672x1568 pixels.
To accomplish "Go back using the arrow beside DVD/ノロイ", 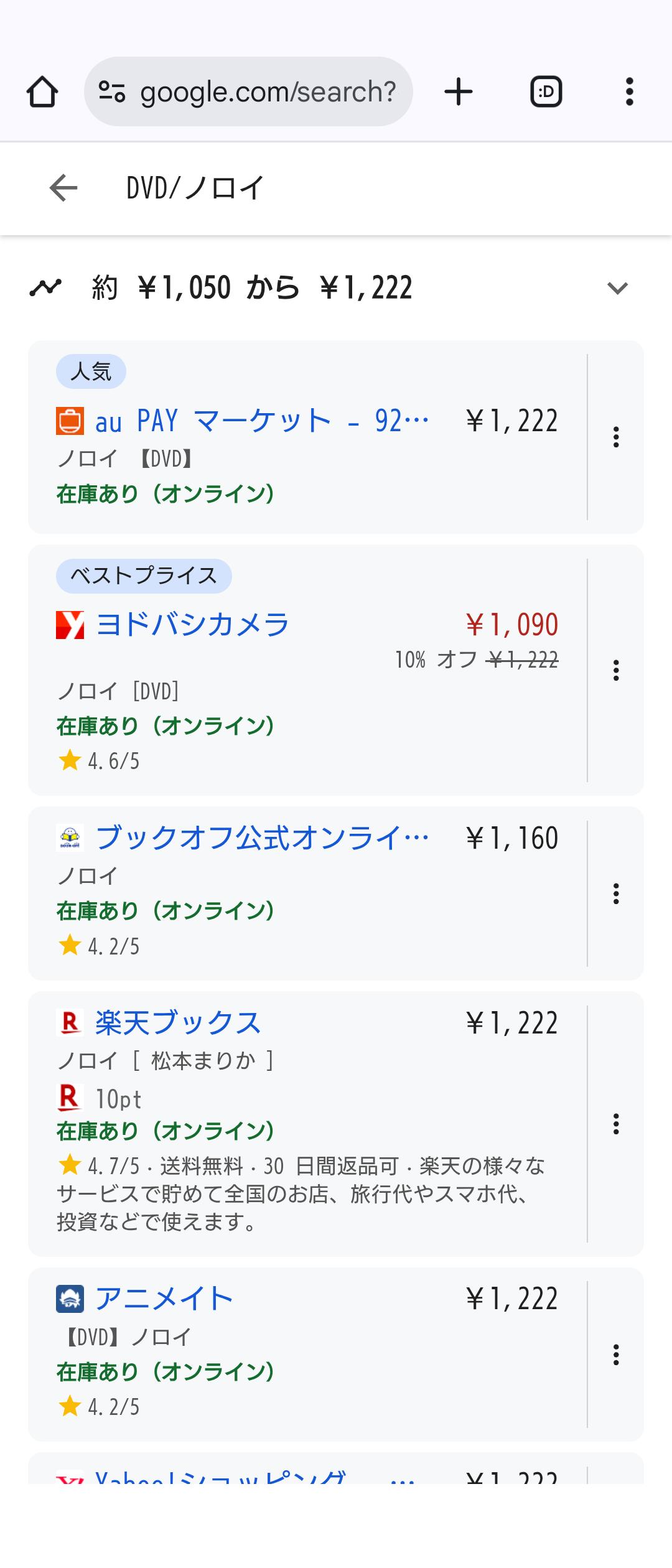I will coord(63,188).
